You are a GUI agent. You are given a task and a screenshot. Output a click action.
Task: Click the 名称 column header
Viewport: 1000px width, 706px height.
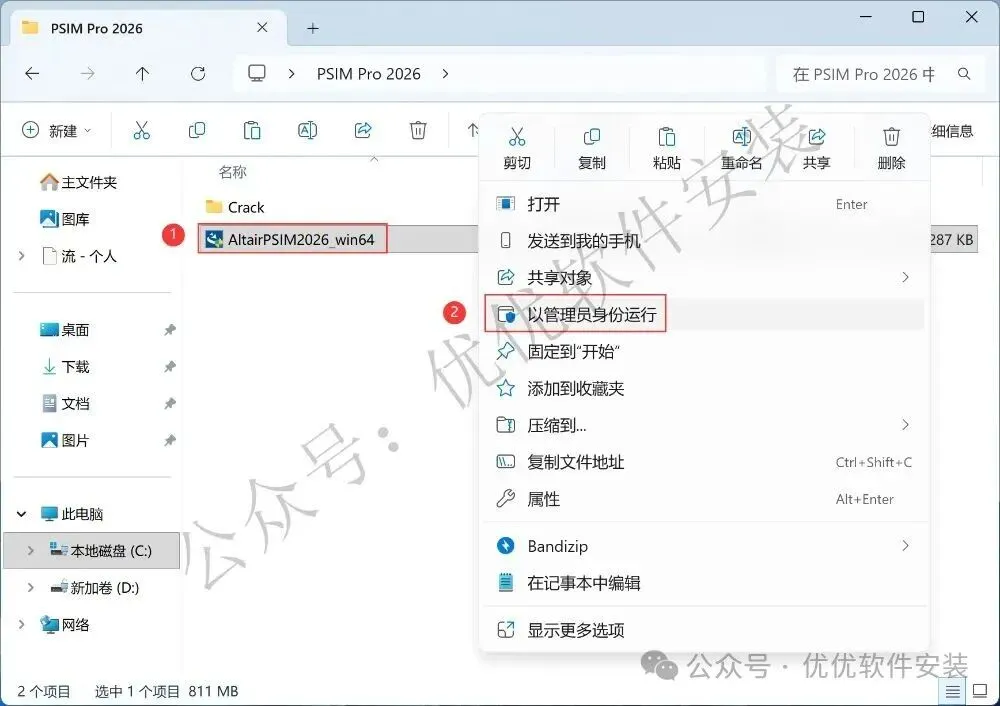pyautogui.click(x=232, y=172)
